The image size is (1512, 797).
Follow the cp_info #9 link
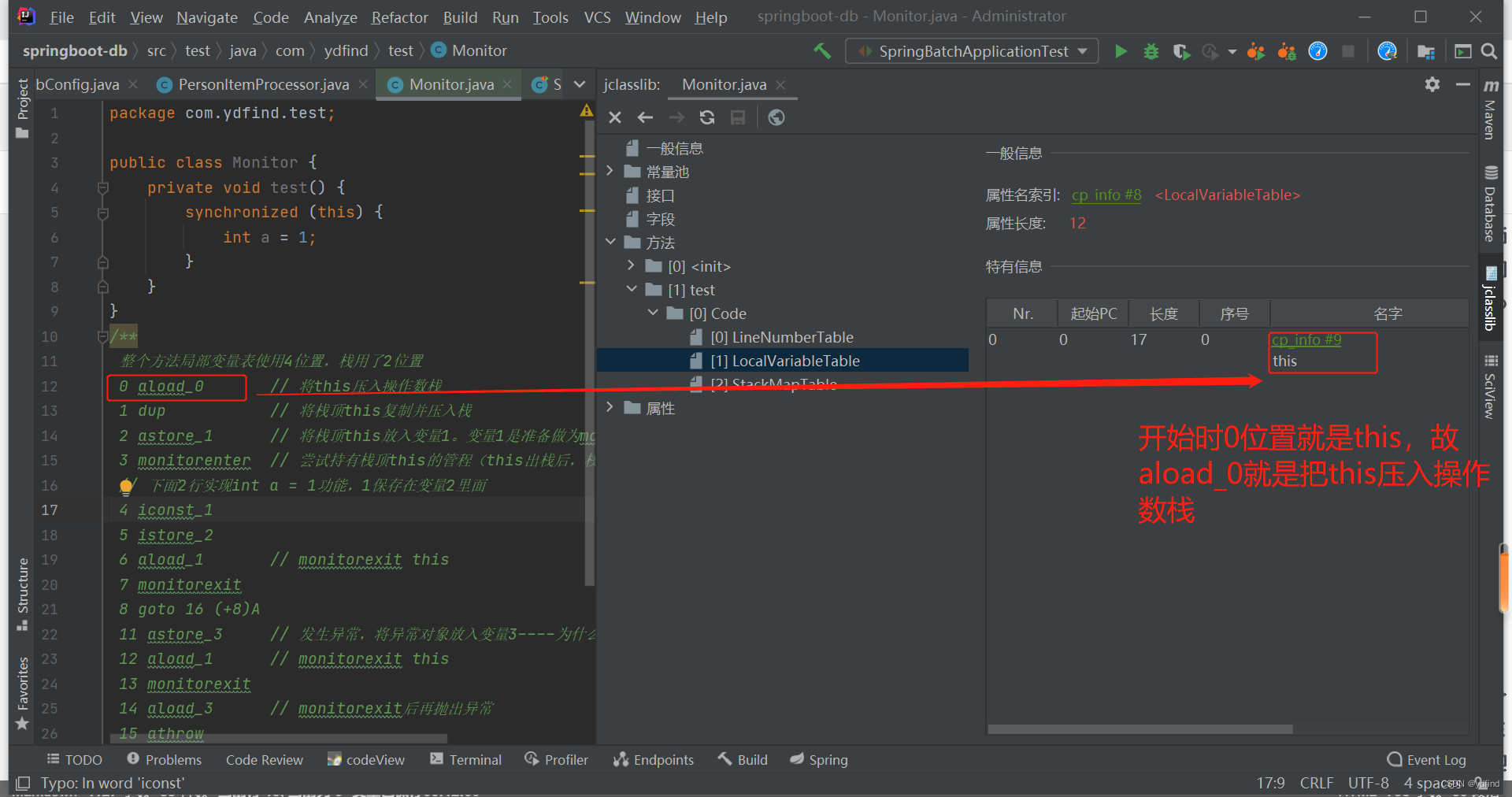(x=1306, y=339)
